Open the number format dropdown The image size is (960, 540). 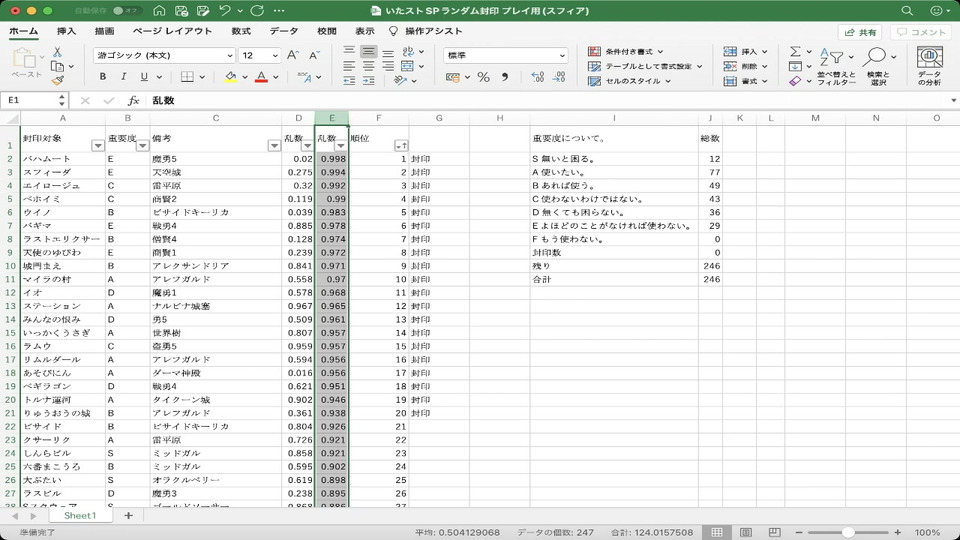[x=562, y=55]
